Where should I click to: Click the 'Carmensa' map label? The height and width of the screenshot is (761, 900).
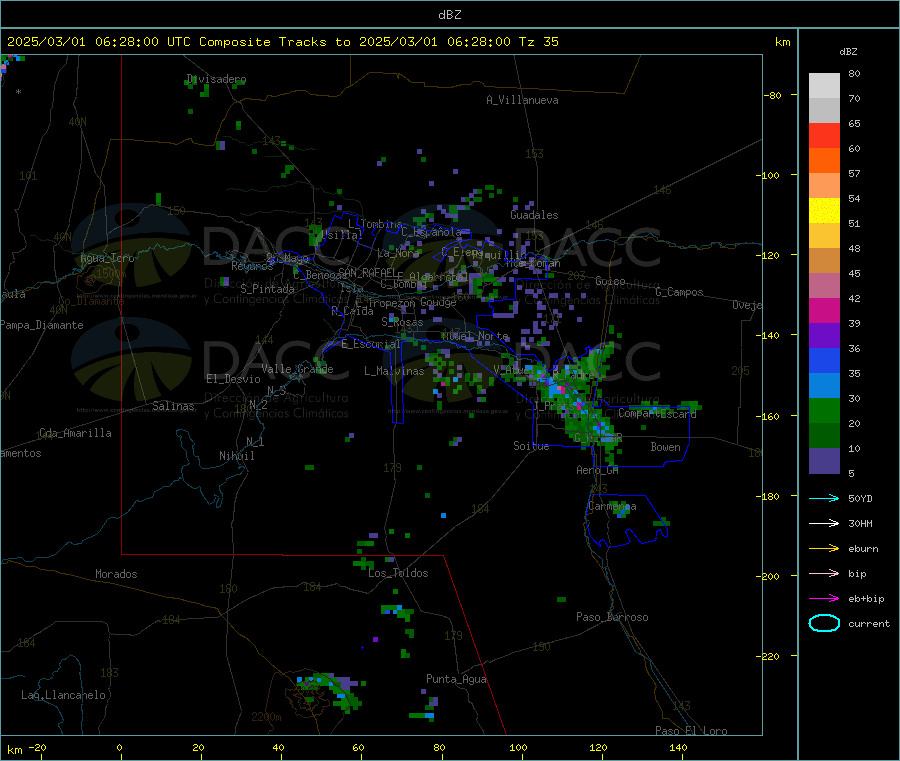click(612, 507)
